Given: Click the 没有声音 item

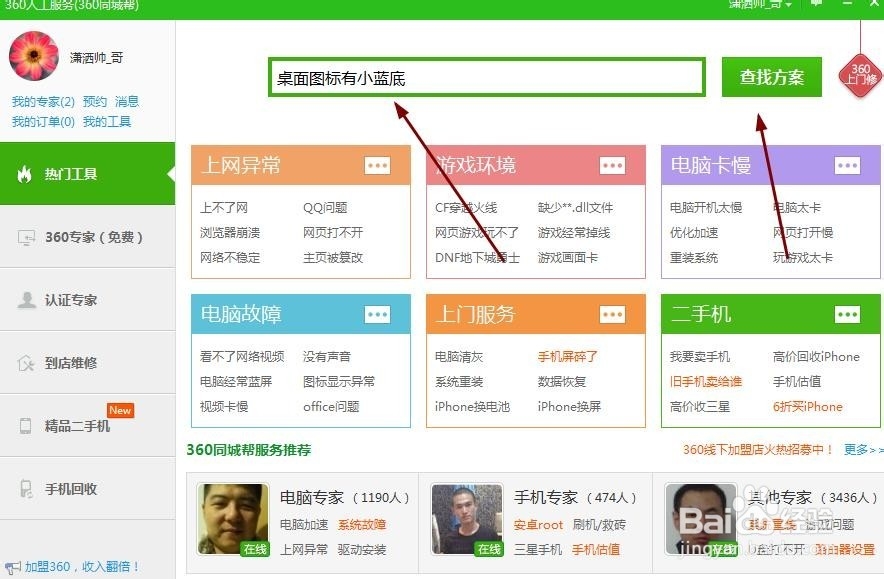Looking at the screenshot, I should 327,357.
